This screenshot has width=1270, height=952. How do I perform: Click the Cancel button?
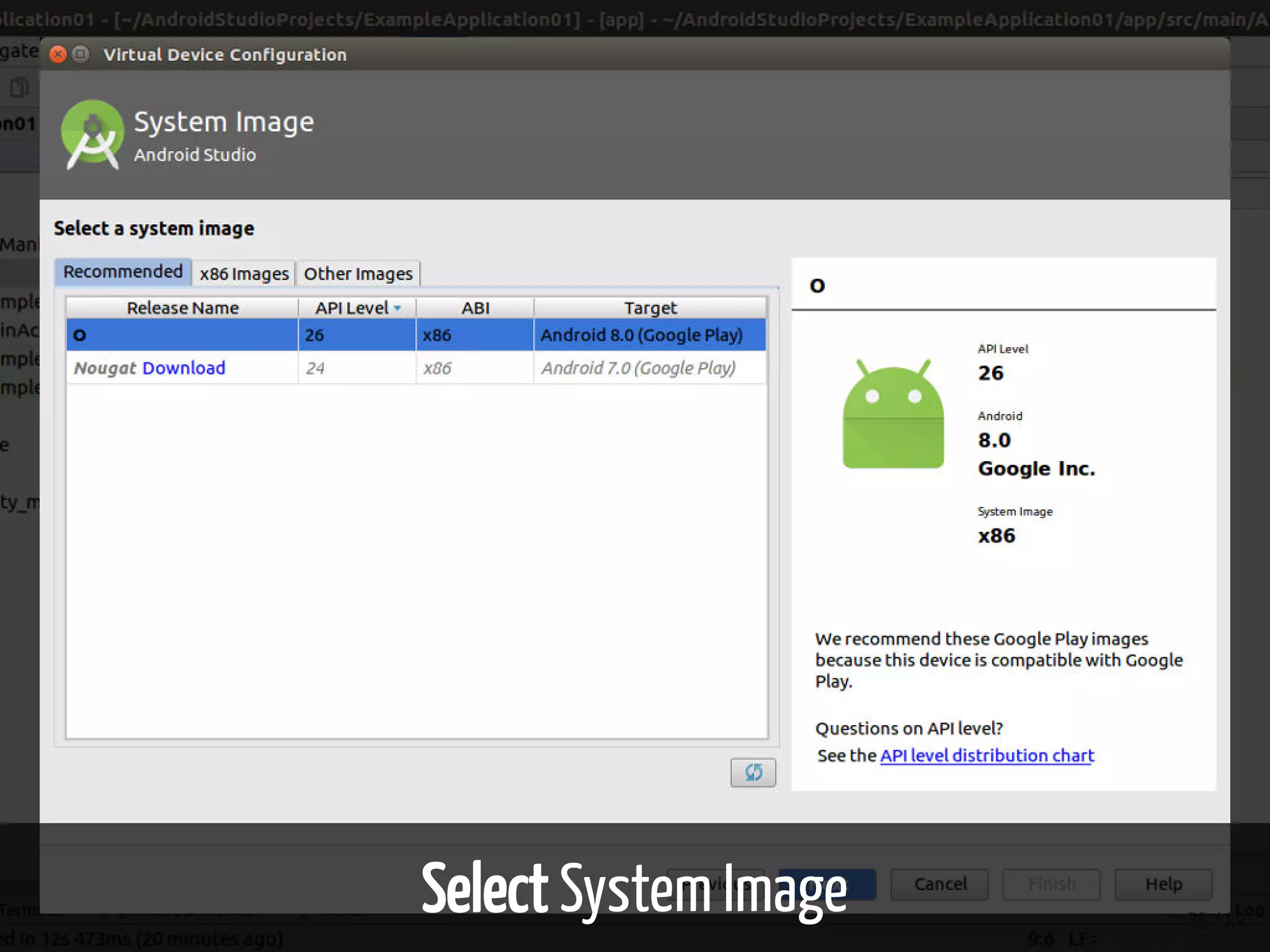click(939, 884)
